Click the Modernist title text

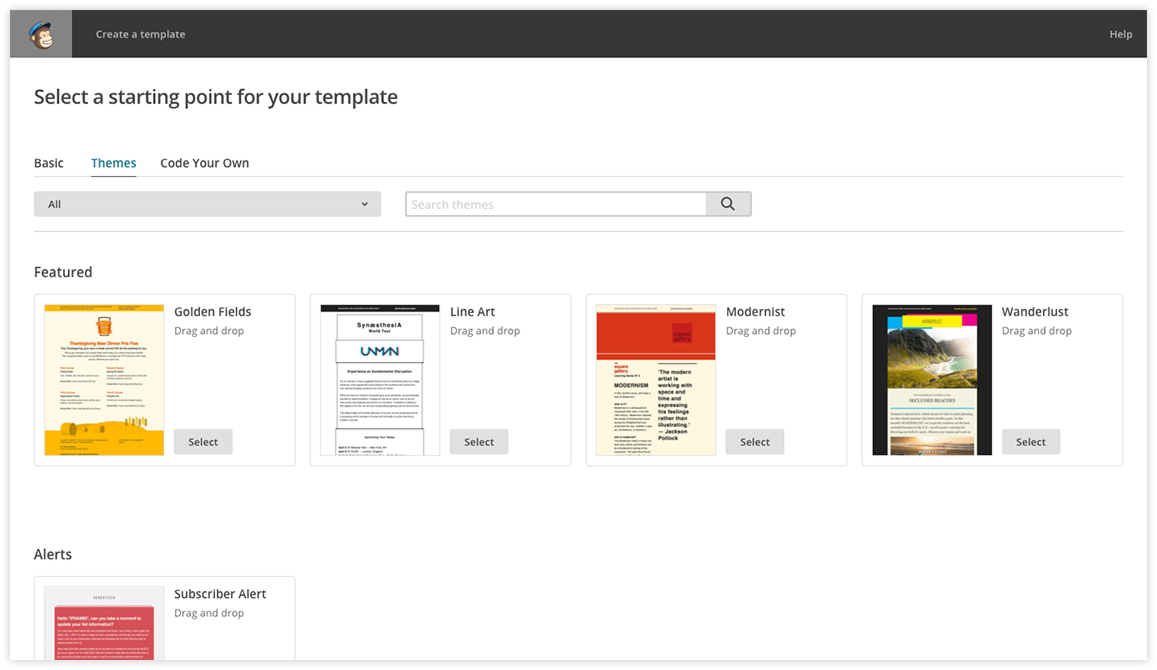[x=756, y=312]
